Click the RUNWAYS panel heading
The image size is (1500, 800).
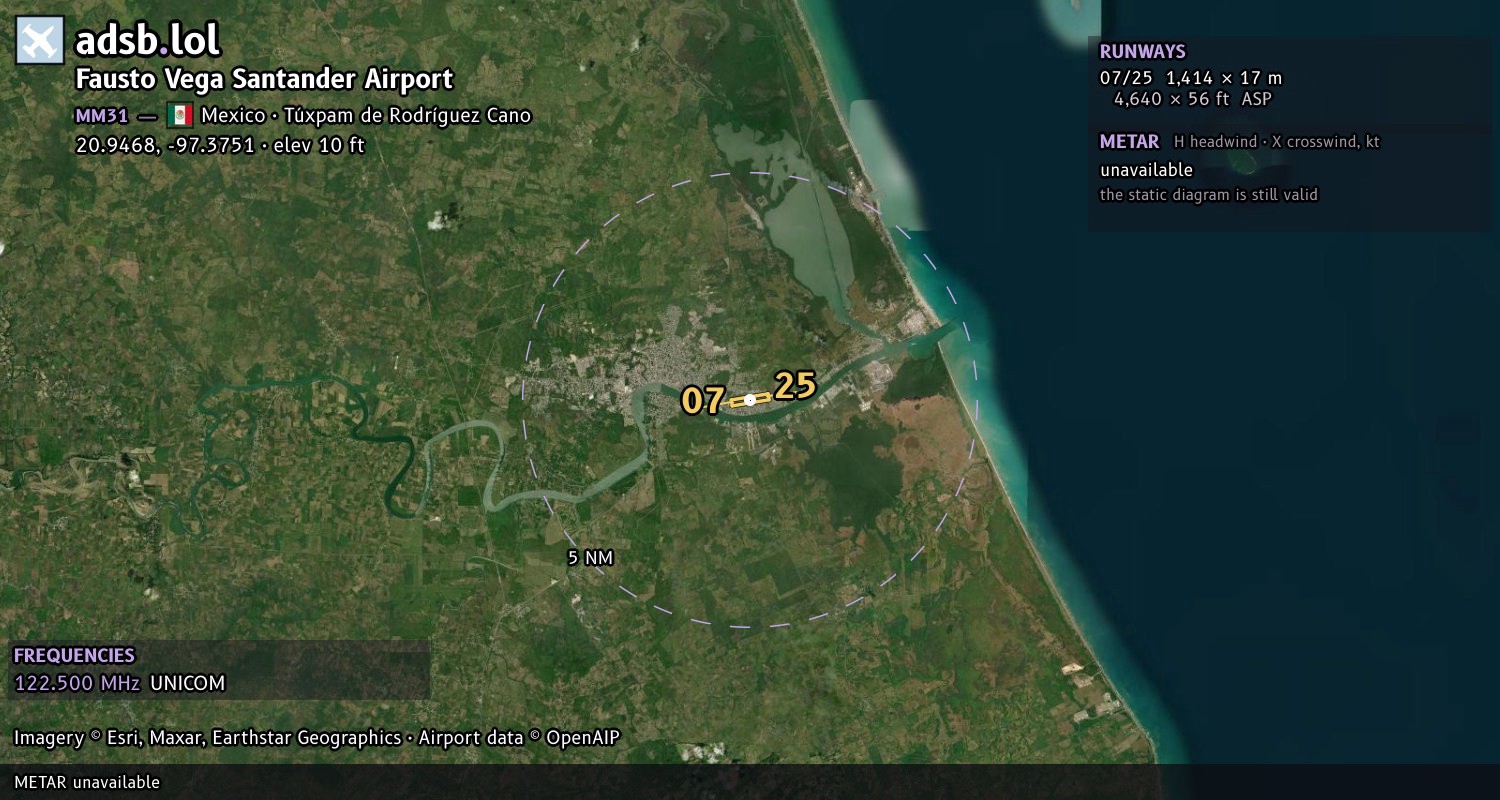click(1142, 52)
